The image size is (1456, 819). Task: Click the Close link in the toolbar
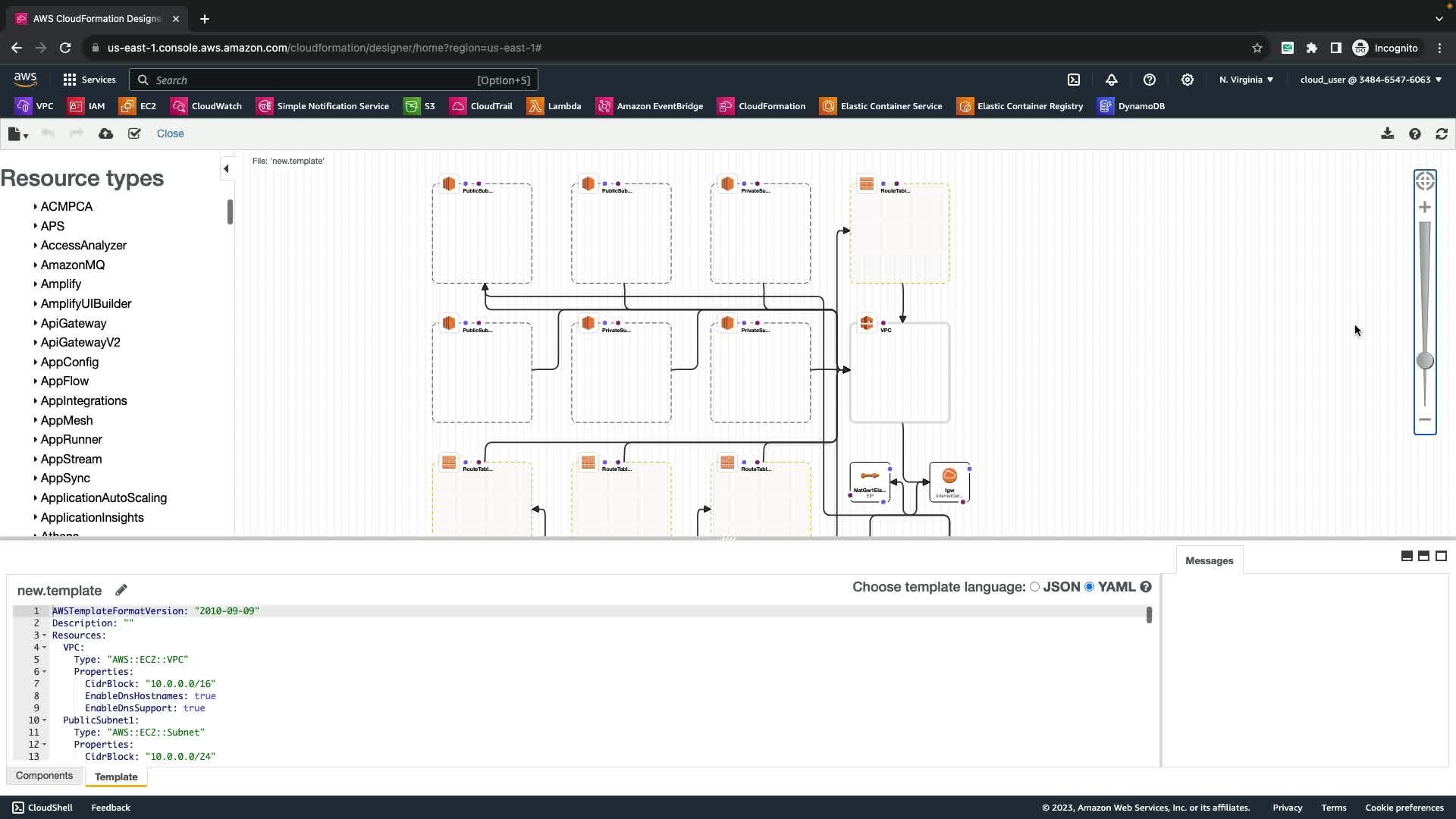170,133
